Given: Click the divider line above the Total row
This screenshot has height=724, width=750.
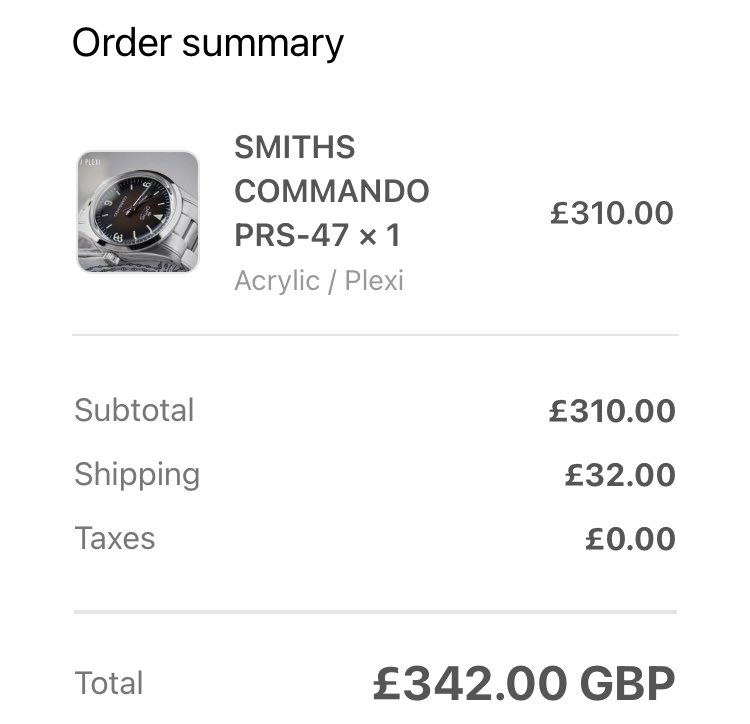Looking at the screenshot, I should [x=375, y=612].
